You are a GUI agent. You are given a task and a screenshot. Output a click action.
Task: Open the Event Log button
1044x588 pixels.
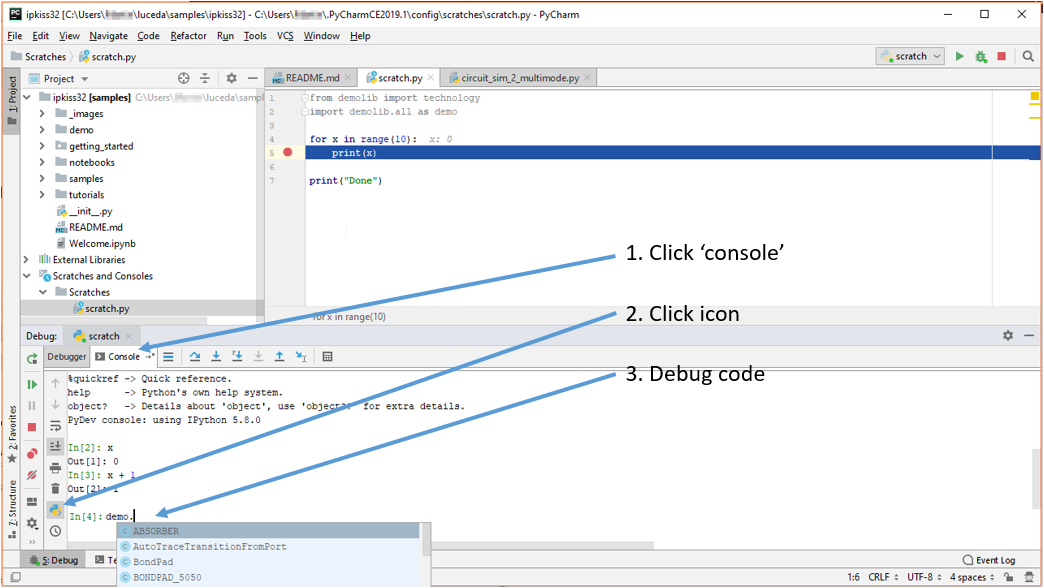click(x=989, y=560)
